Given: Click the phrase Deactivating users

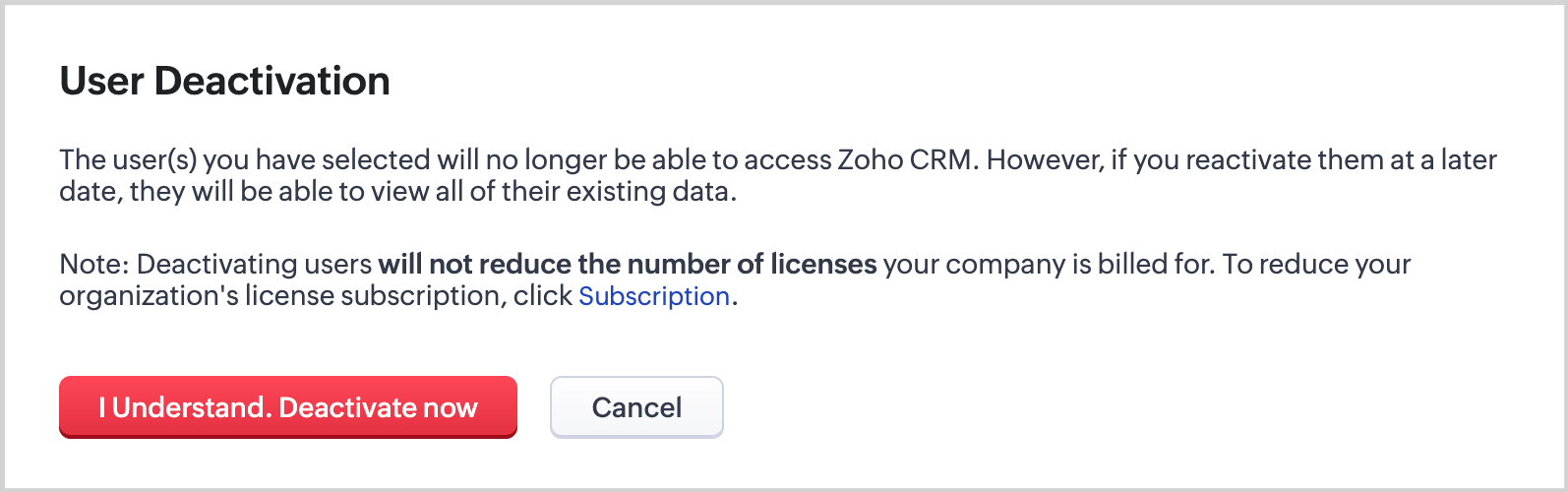Looking at the screenshot, I should (255, 264).
